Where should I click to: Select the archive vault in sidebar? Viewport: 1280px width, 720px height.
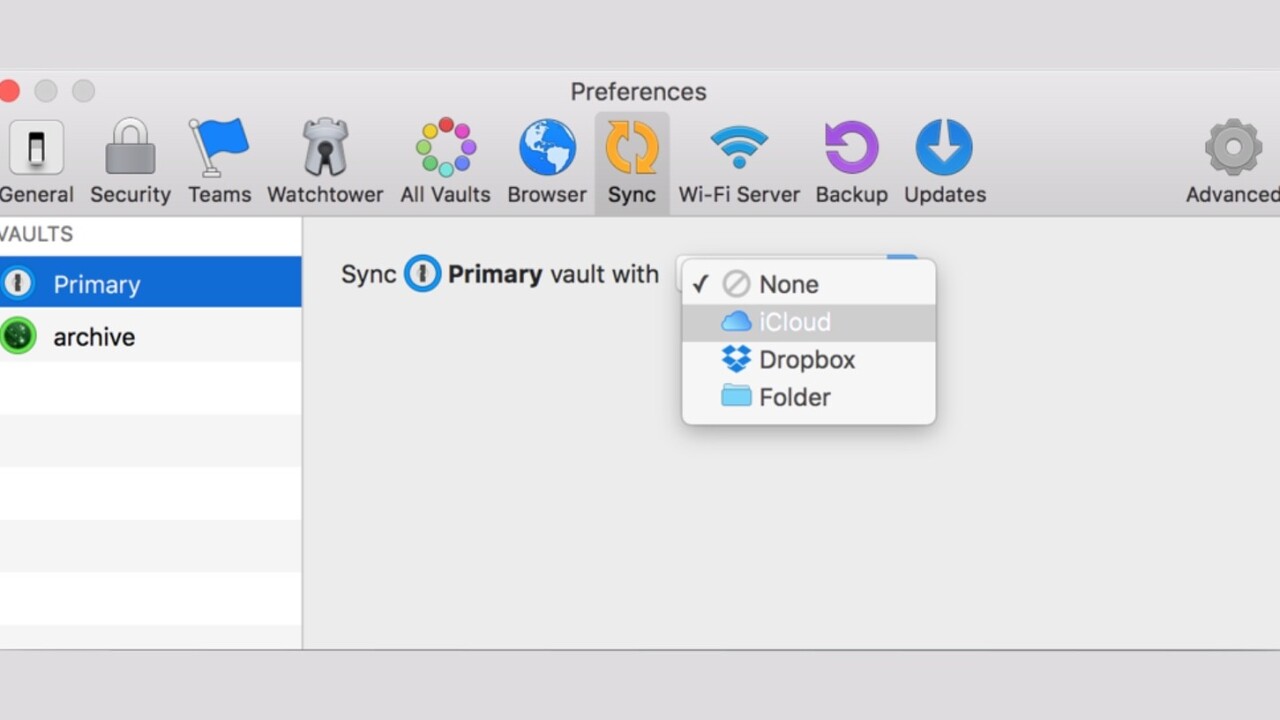(x=150, y=337)
